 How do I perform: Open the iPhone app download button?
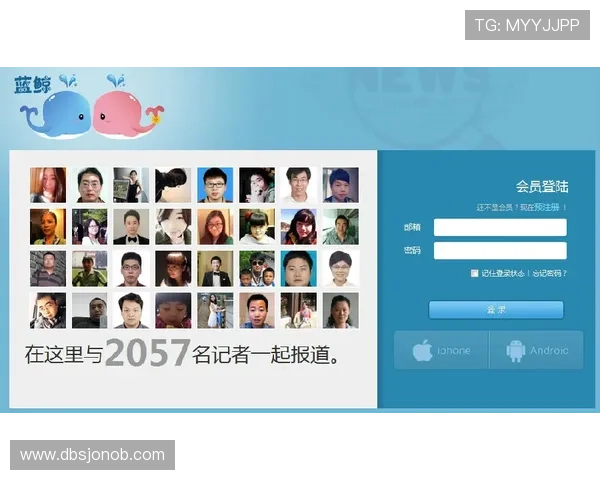[x=441, y=350]
